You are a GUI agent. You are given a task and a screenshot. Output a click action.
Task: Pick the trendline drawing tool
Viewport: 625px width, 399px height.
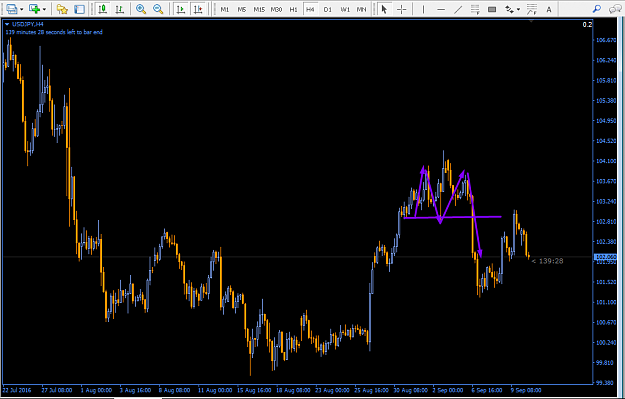coord(458,9)
